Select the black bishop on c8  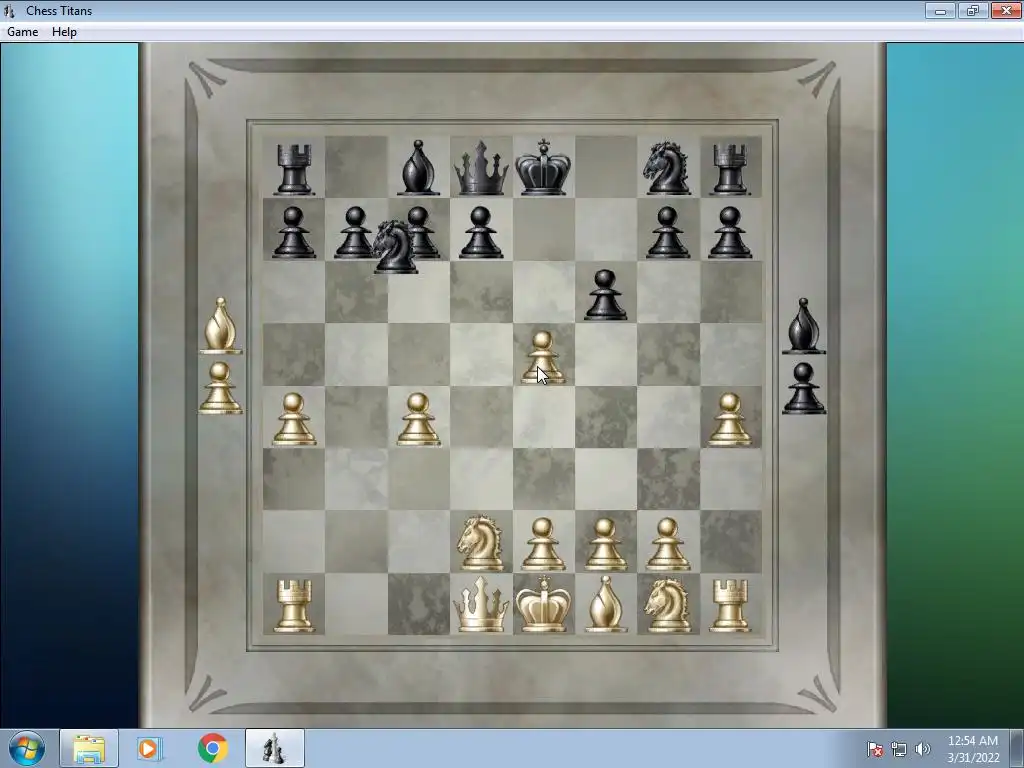(x=418, y=168)
